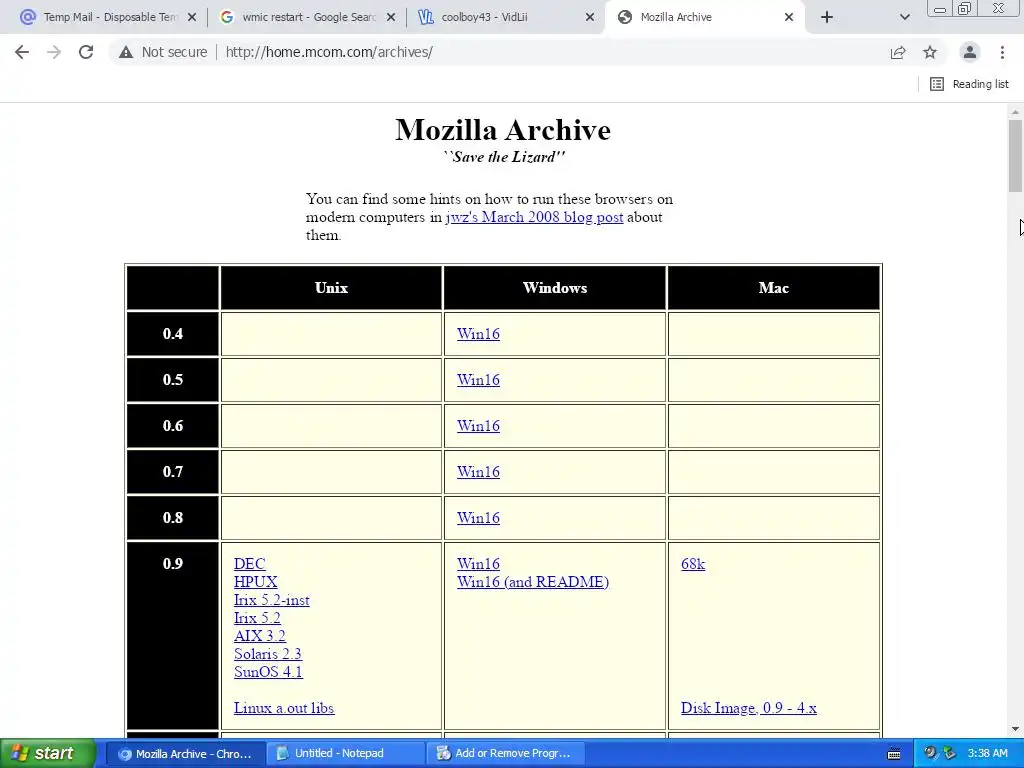
Task: Click the second tray icon beside the clock
Action: point(950,753)
